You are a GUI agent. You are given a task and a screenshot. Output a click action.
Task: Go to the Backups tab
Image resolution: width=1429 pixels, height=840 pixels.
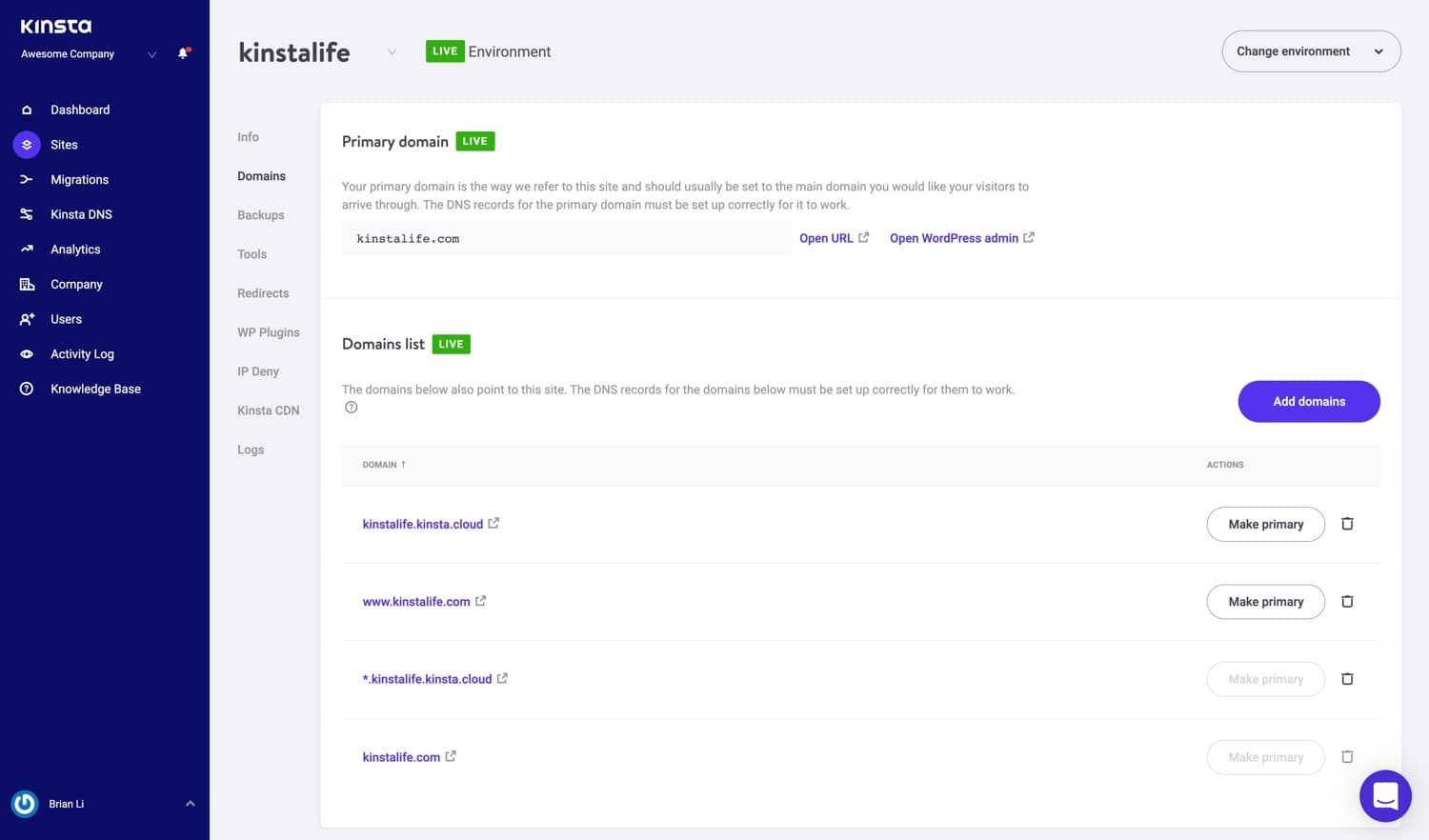click(x=261, y=215)
